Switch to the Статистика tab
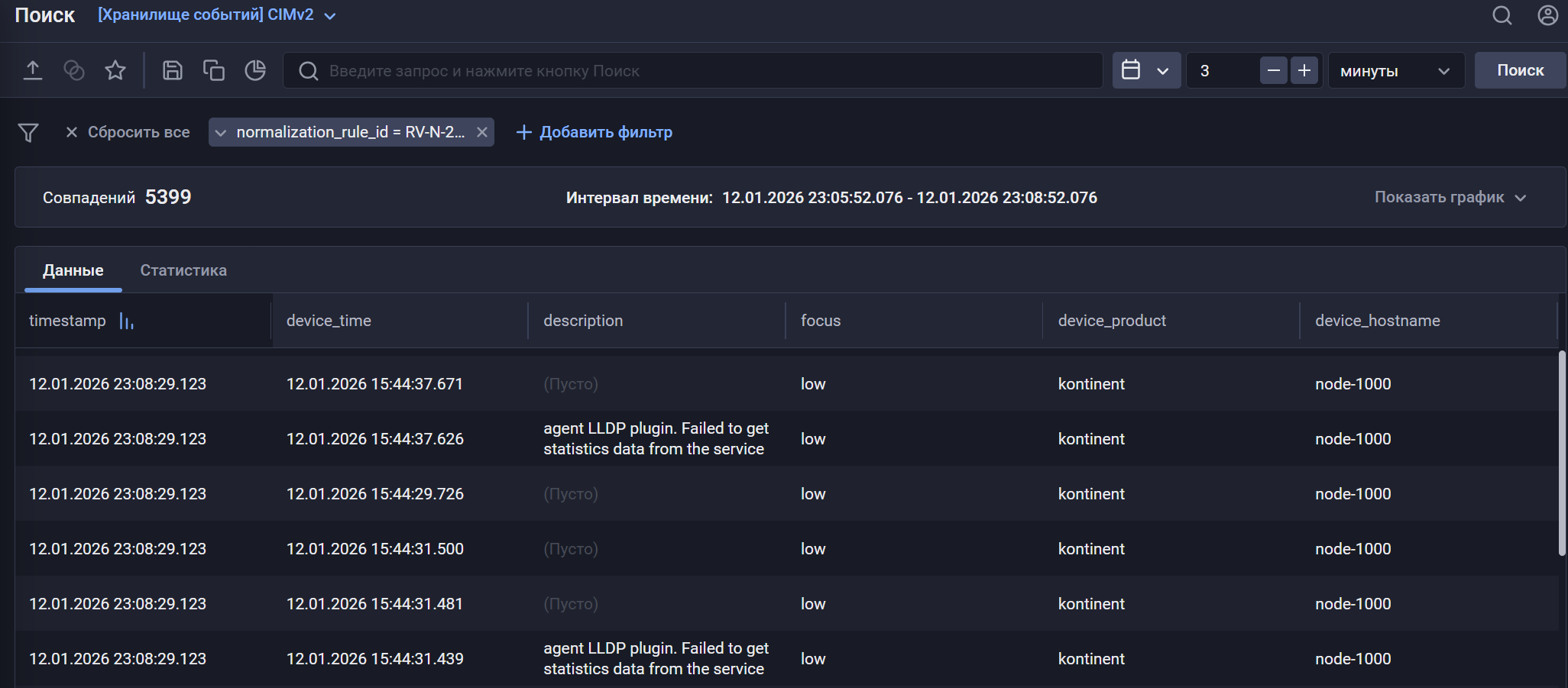The width and height of the screenshot is (1568, 688). [x=183, y=270]
